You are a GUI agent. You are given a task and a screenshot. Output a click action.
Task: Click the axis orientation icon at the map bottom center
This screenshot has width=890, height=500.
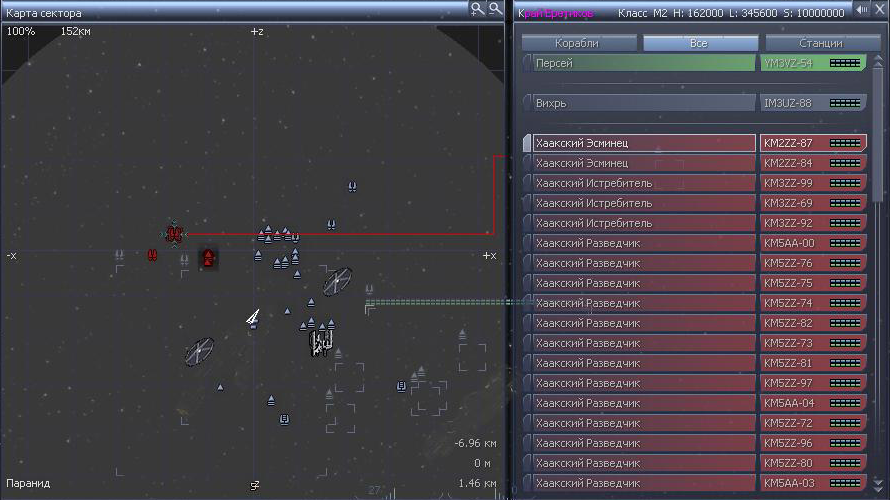pyautogui.click(x=255, y=486)
